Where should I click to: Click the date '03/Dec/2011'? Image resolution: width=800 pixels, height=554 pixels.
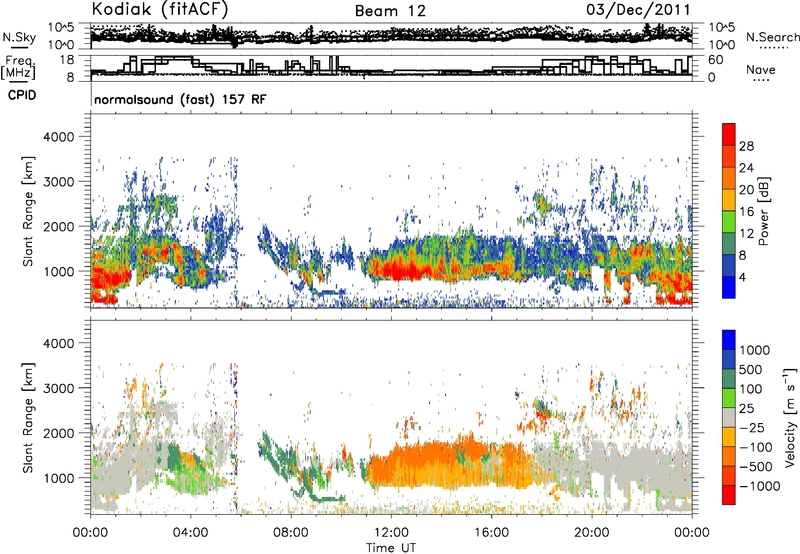pos(638,9)
